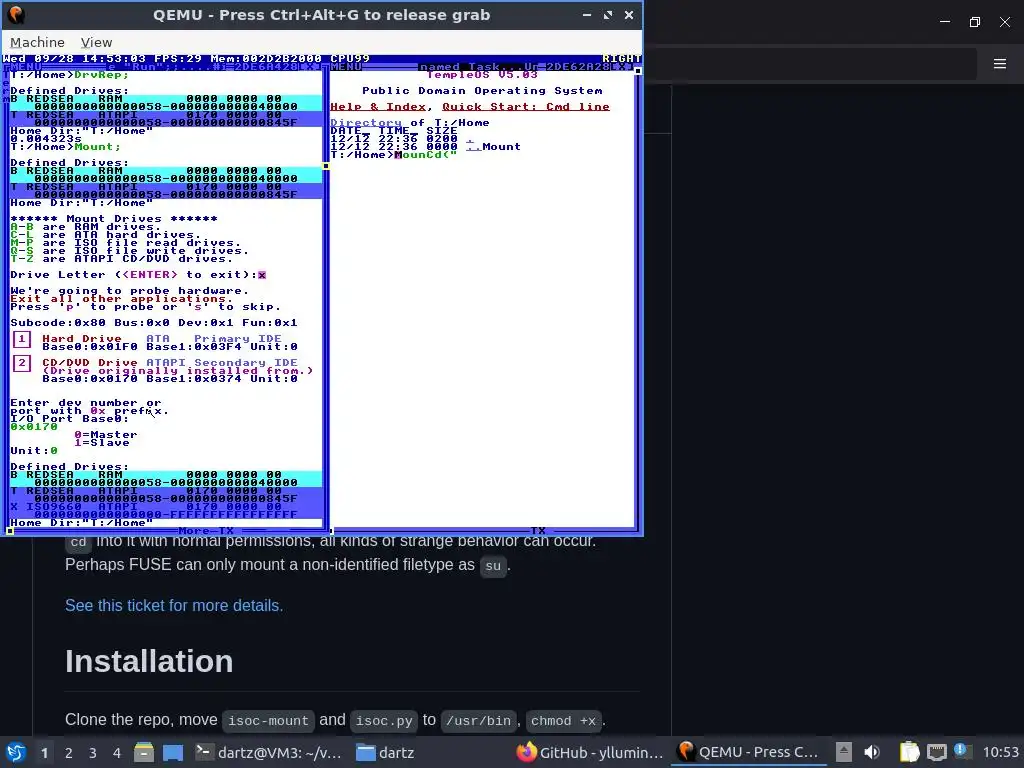1024x768 pixels.
Task: Click the T:/Home>MounCd command prompt
Action: pyautogui.click(x=393, y=155)
